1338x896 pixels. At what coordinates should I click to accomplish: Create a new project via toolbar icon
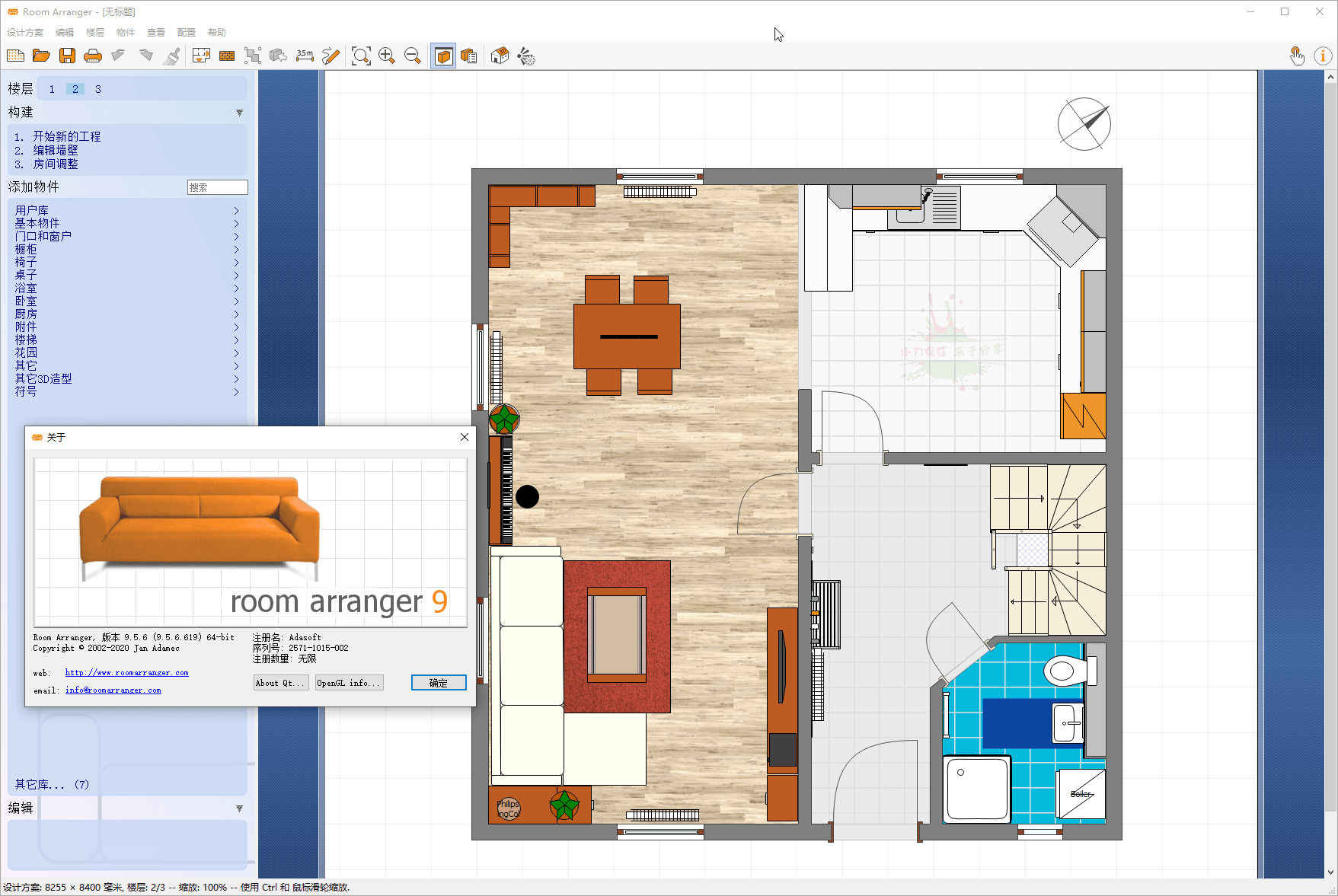pos(15,56)
